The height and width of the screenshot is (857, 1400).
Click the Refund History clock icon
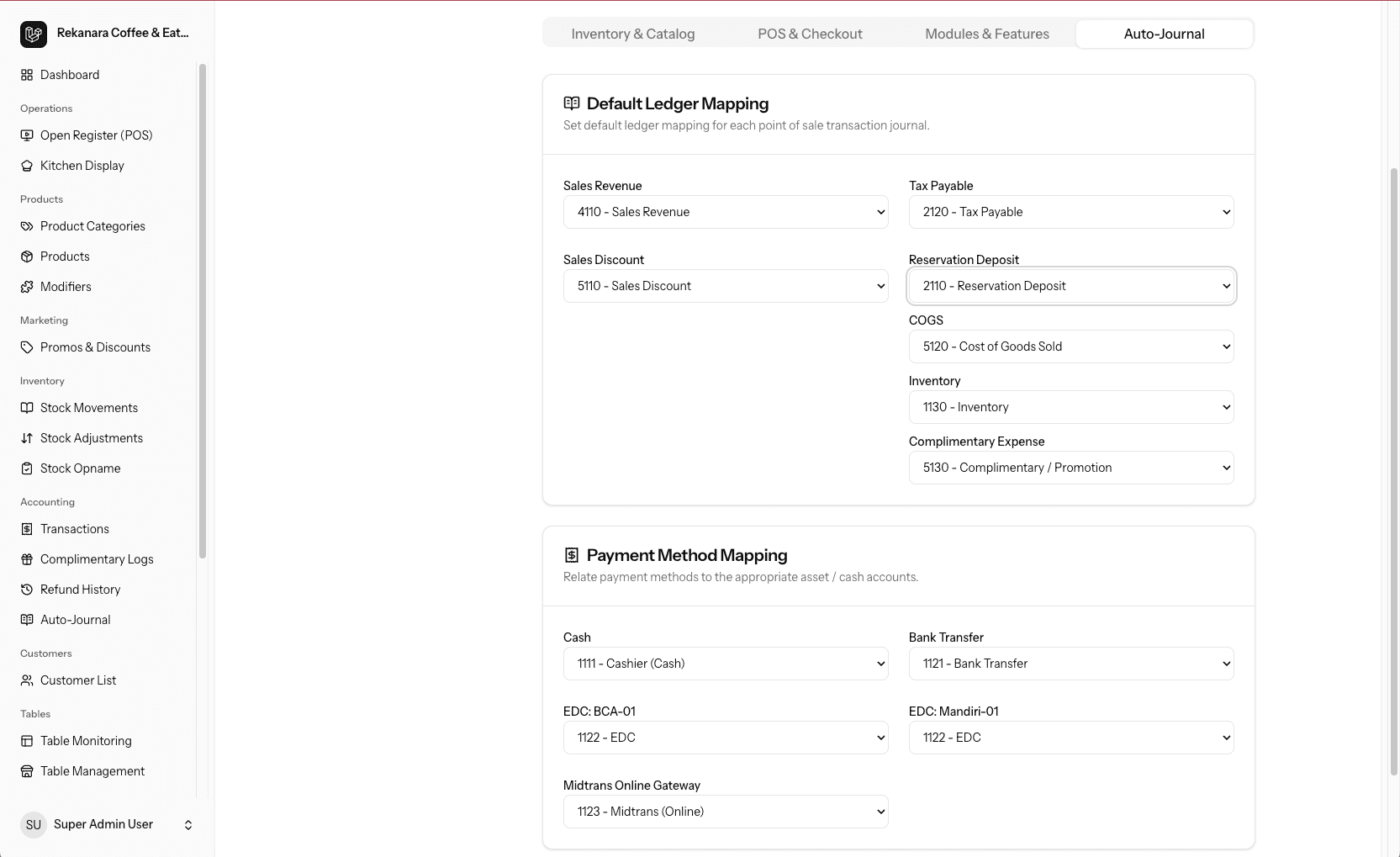(27, 590)
